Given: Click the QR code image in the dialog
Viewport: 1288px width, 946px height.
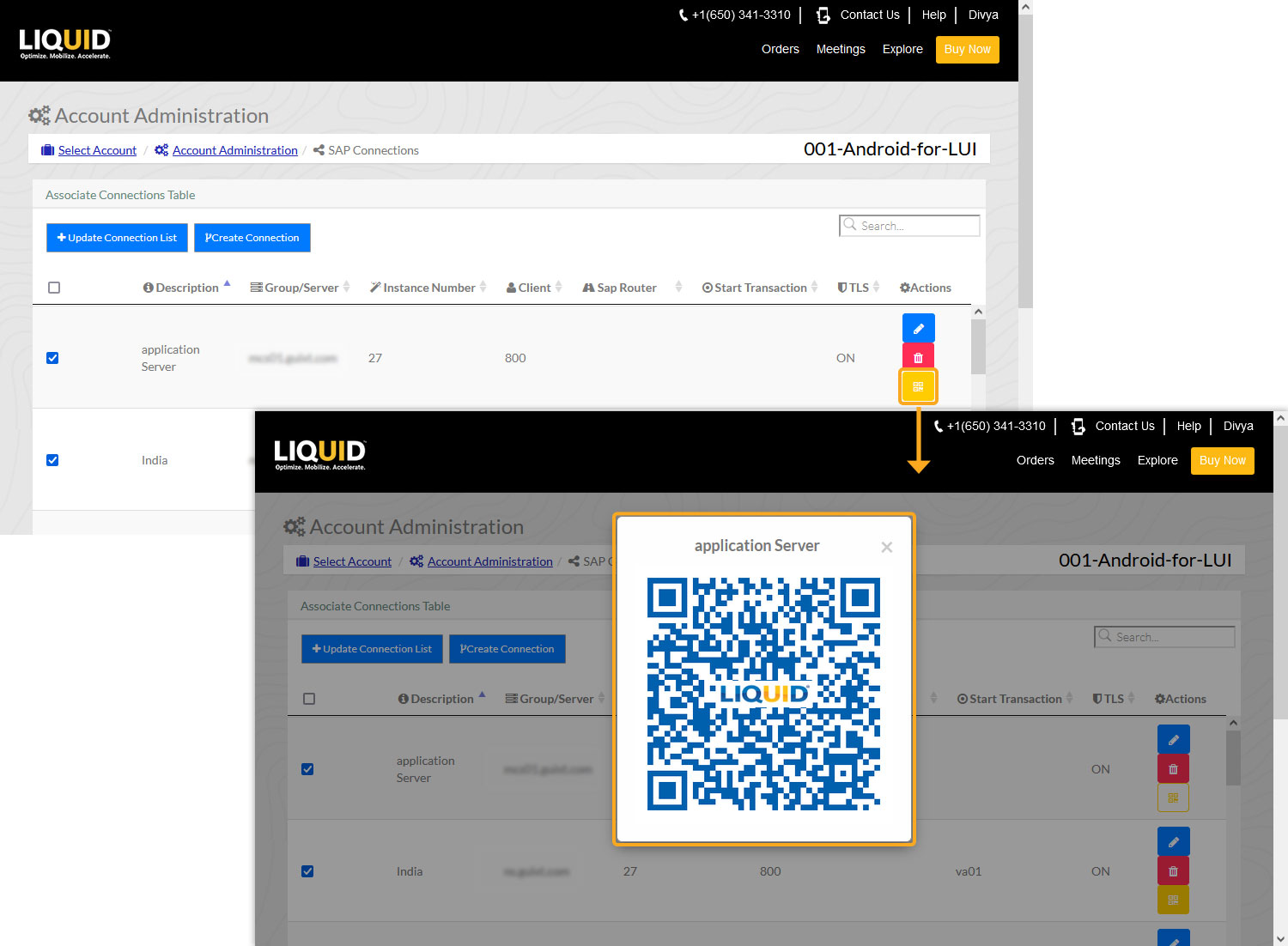Looking at the screenshot, I should pos(763,694).
